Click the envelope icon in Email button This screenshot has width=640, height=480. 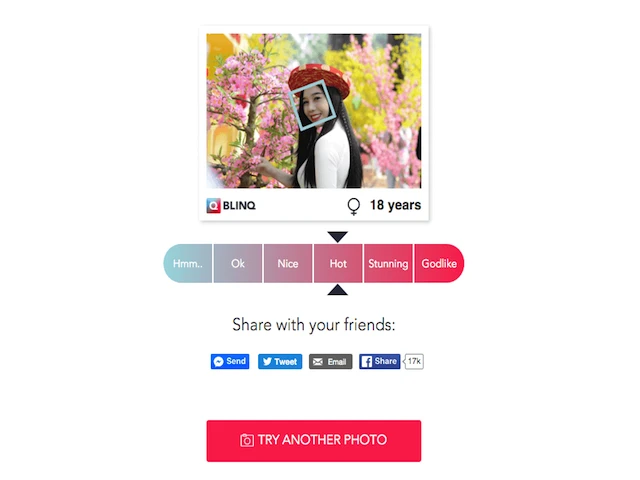(x=318, y=362)
